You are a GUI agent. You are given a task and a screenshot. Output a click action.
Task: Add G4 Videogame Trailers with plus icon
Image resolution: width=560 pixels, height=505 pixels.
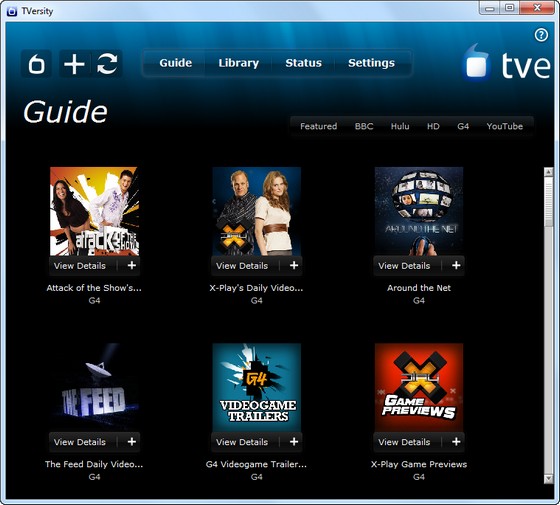click(294, 442)
